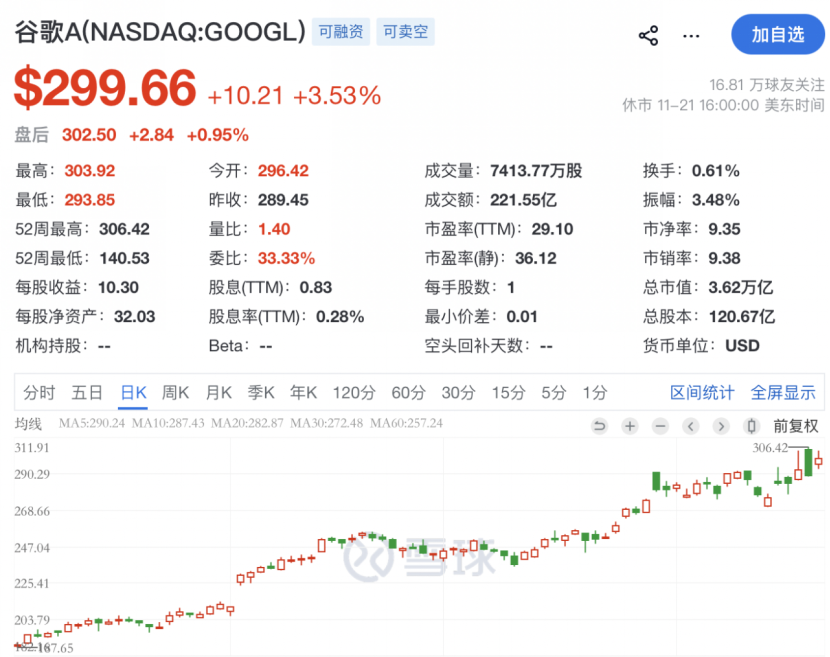Image resolution: width=830 pixels, height=657 pixels.
Task: Open the 均线 moving average settings
Action: coord(28,425)
